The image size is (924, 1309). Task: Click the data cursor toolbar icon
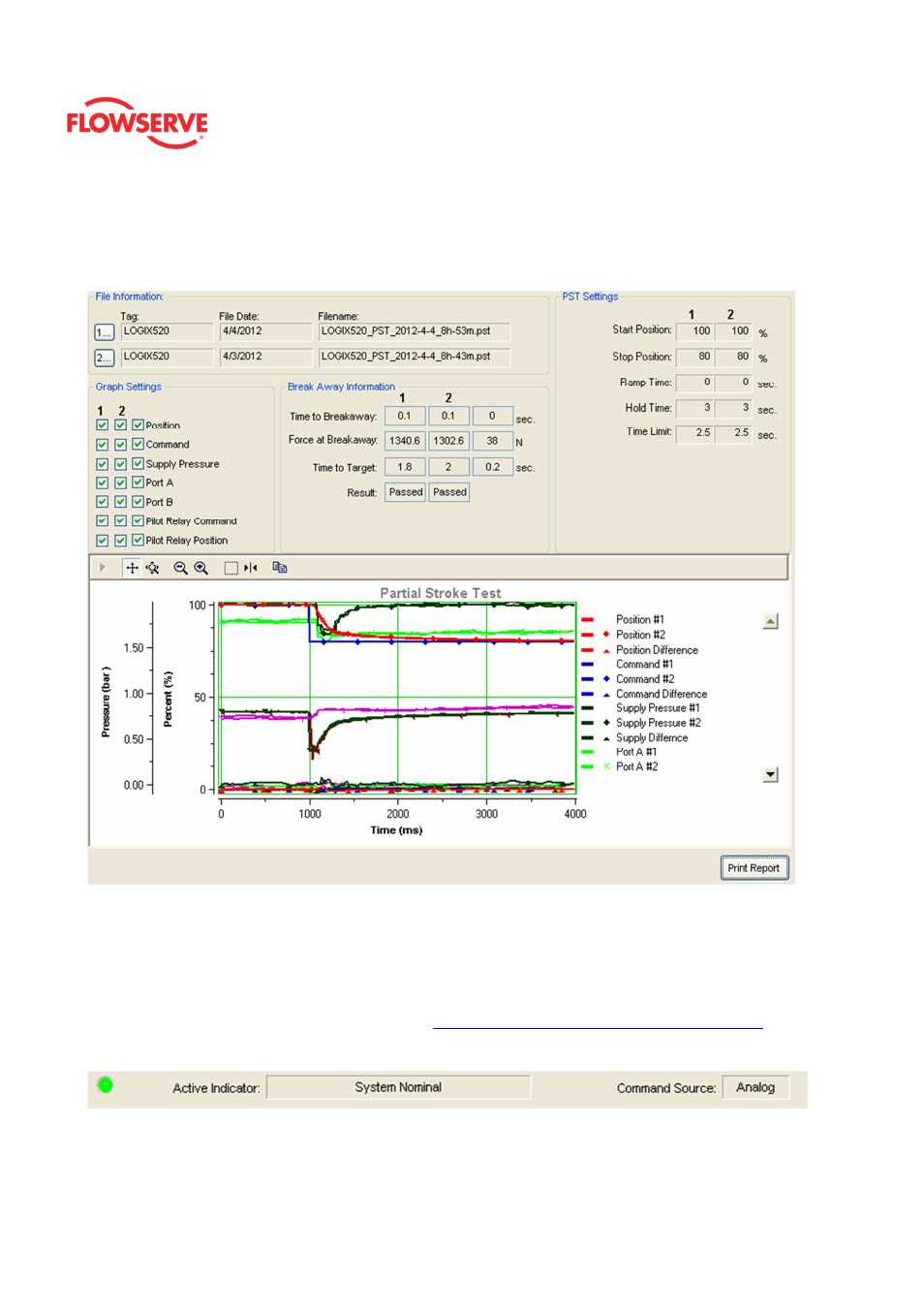click(251, 568)
